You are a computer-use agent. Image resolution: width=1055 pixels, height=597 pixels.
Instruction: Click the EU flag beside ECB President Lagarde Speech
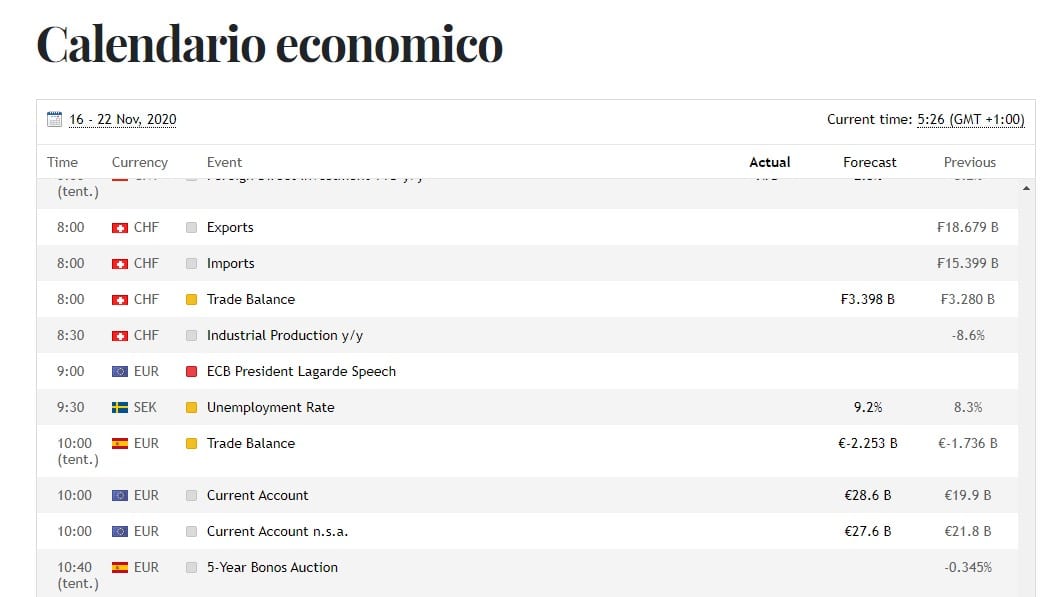click(x=120, y=371)
